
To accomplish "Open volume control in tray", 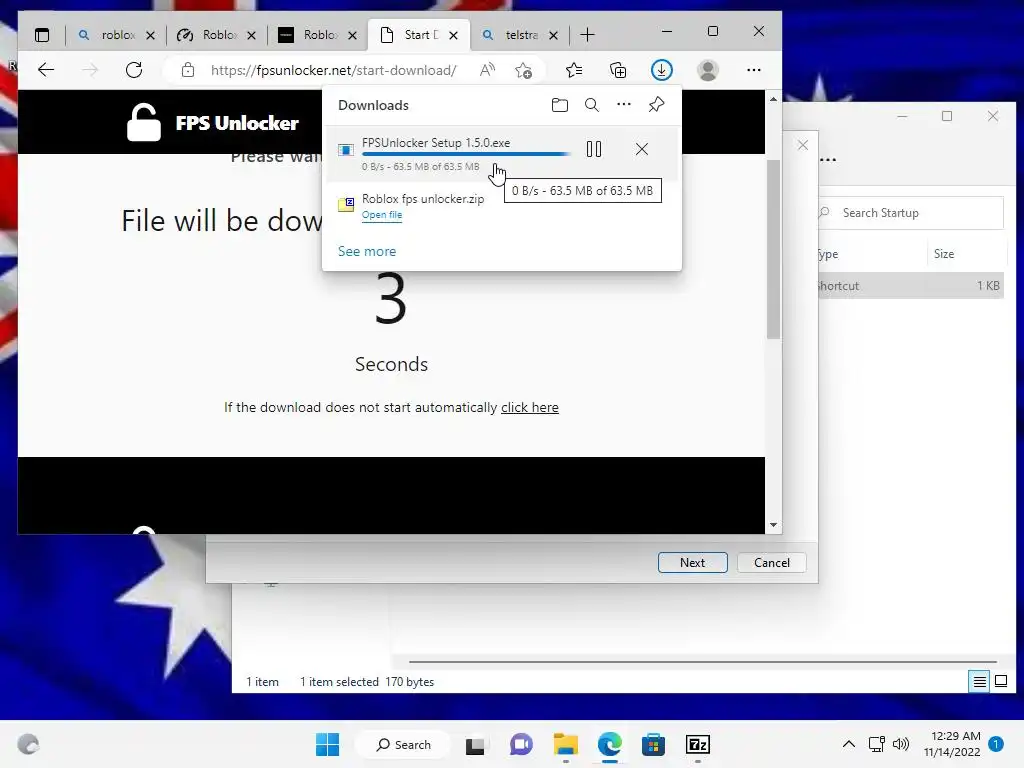I will tap(901, 744).
